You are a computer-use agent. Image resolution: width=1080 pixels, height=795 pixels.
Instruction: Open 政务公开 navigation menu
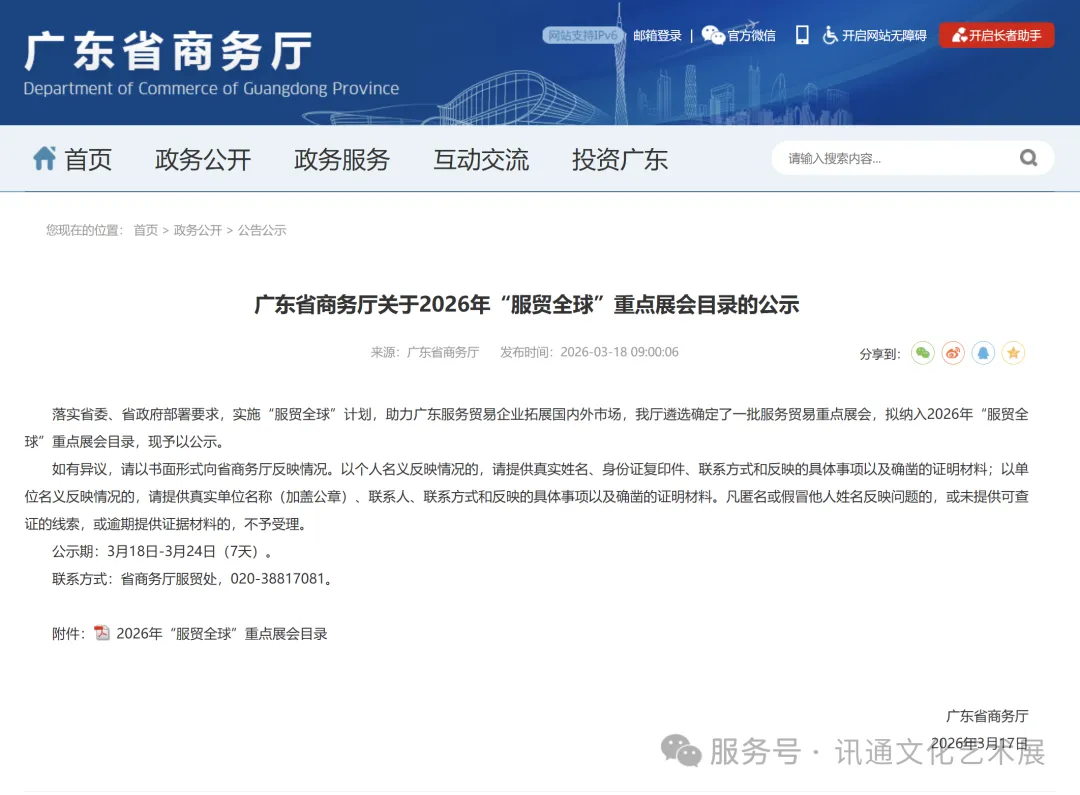(x=202, y=159)
